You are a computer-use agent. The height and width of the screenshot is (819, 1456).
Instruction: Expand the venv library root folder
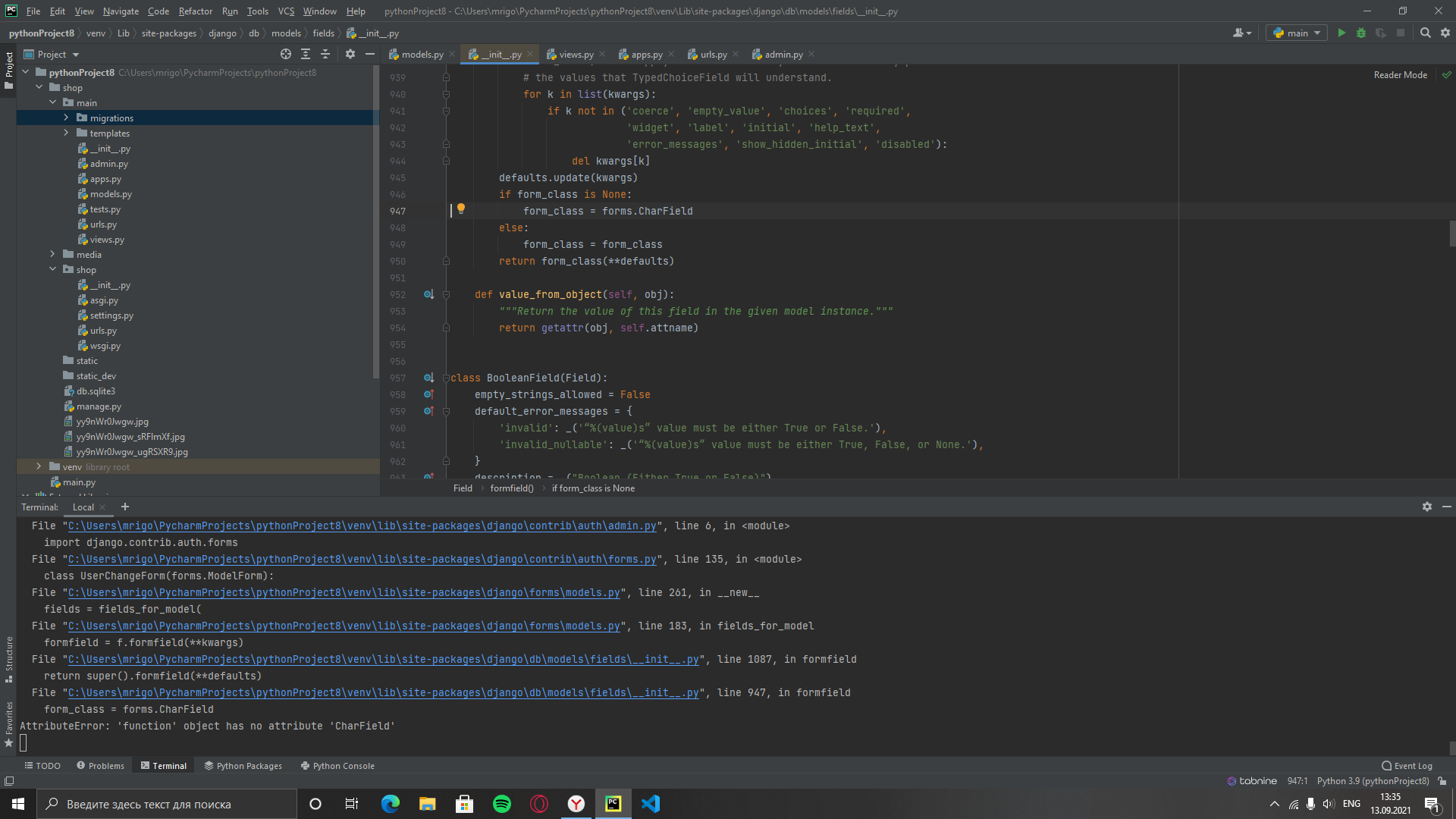tap(39, 466)
